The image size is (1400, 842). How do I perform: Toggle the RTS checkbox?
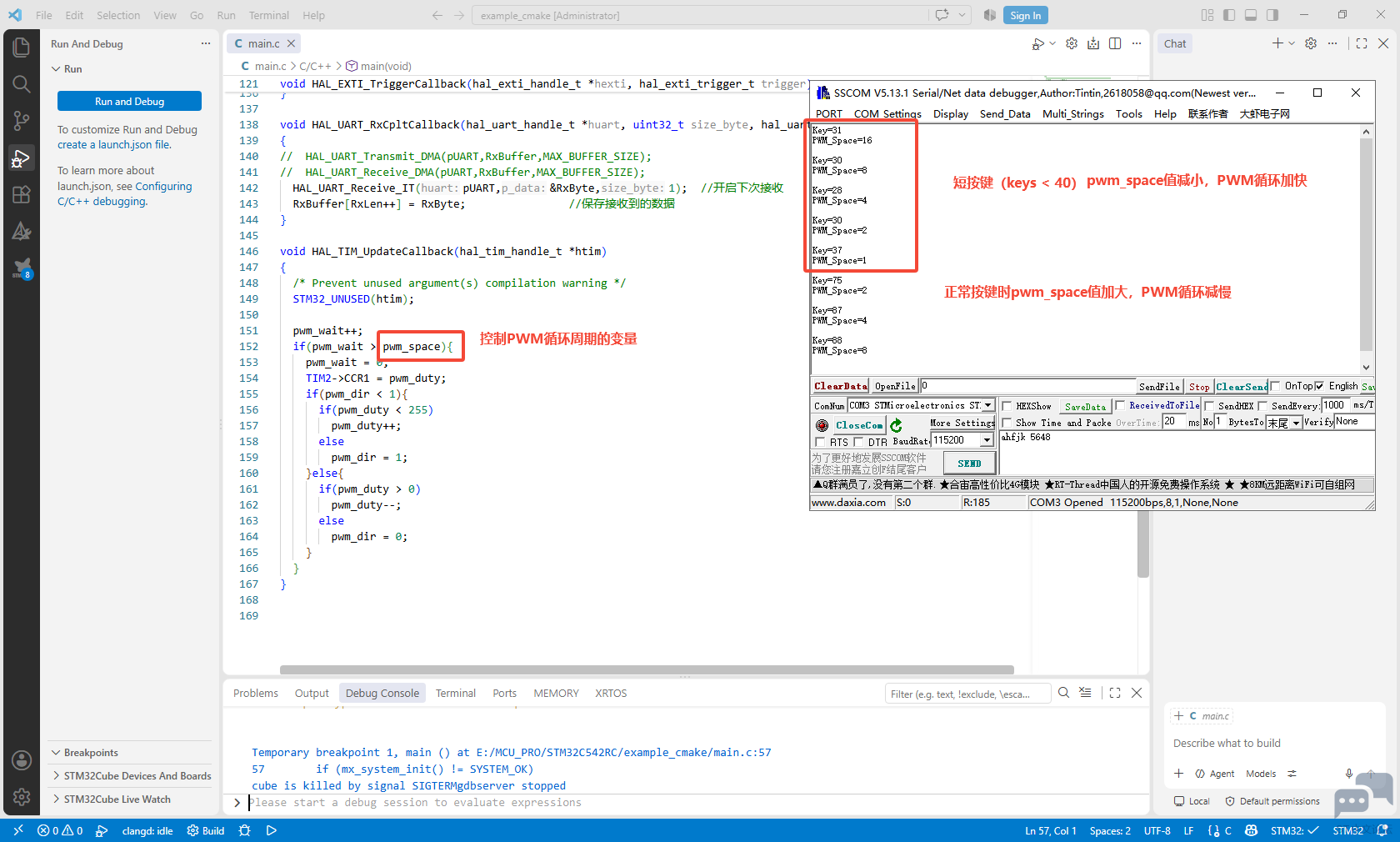click(x=820, y=442)
